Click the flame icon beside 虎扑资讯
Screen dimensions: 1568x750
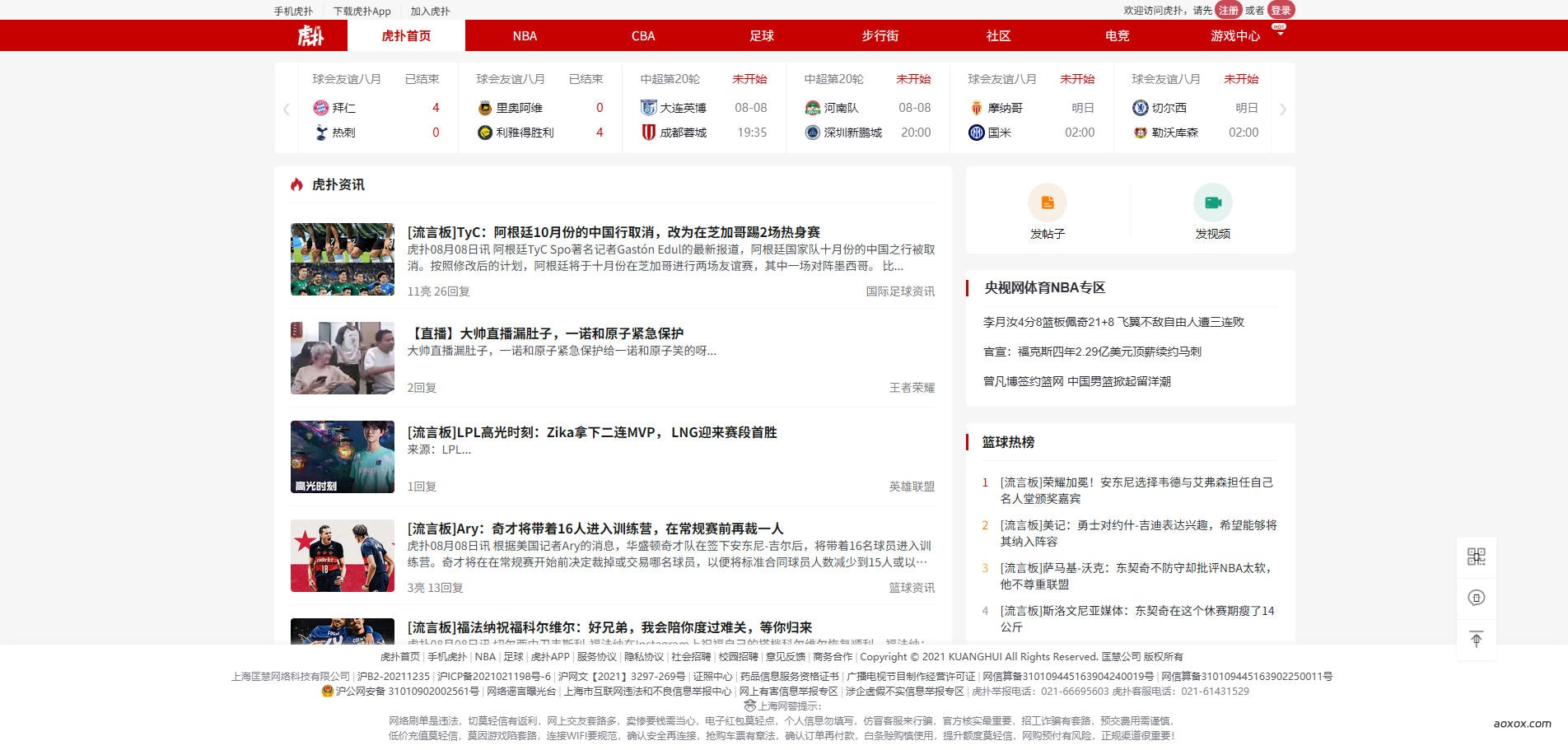[x=297, y=185]
